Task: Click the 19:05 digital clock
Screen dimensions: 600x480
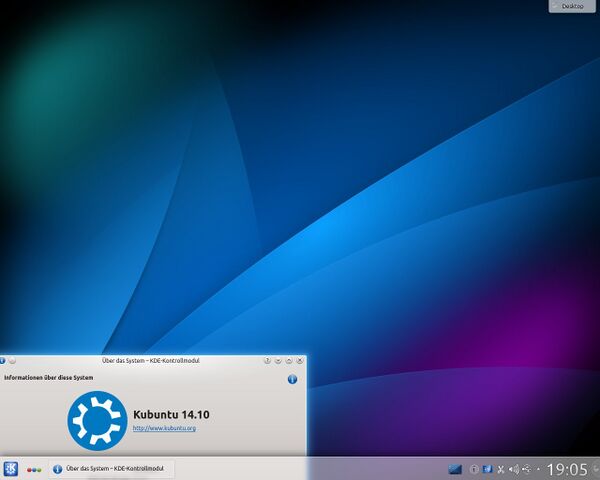Action: click(566, 468)
